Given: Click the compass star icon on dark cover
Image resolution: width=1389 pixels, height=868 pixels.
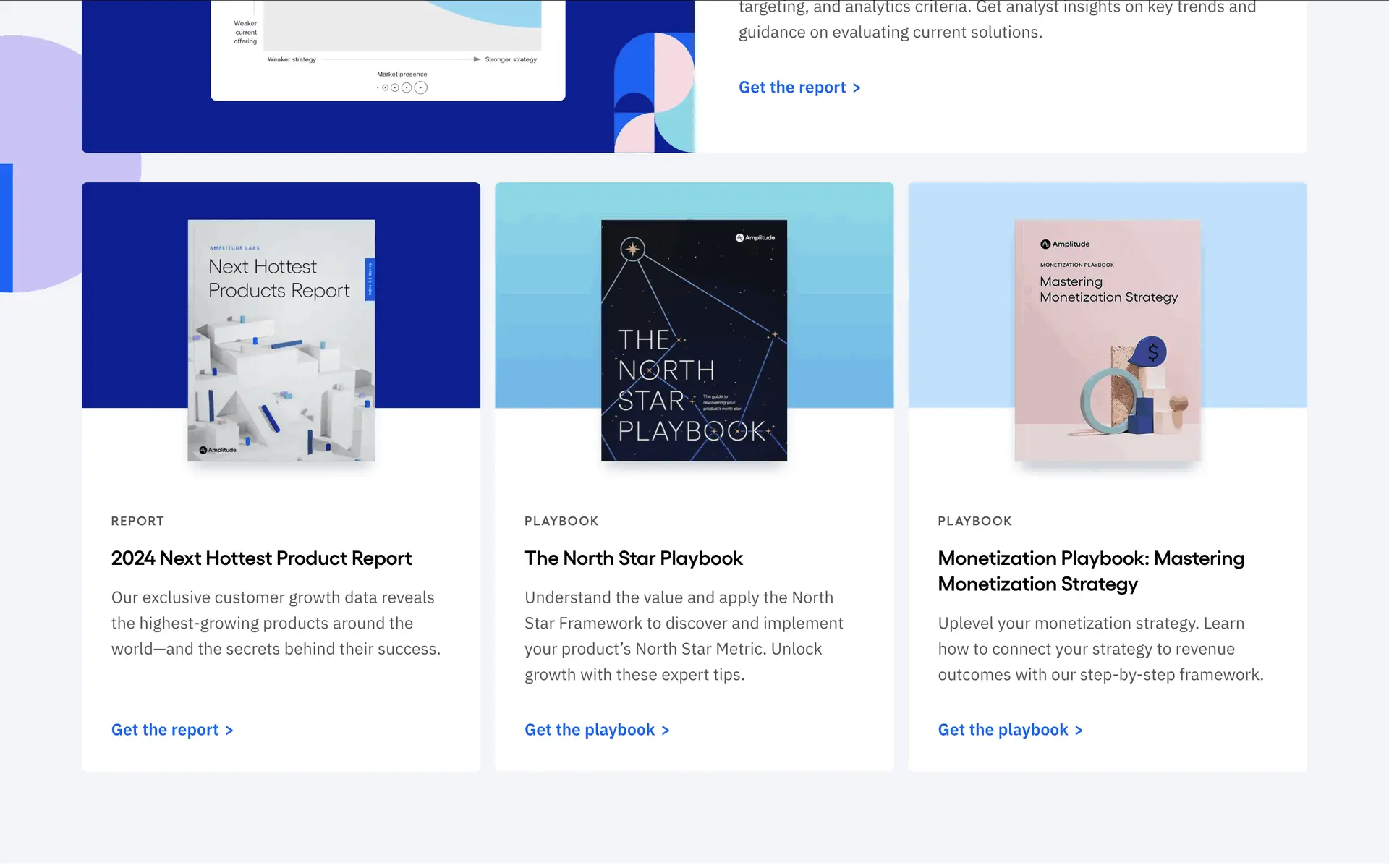Looking at the screenshot, I should [x=632, y=249].
